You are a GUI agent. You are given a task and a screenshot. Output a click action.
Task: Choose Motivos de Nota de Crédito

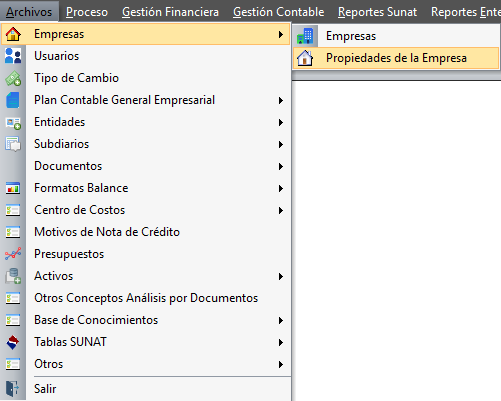[x=107, y=232]
